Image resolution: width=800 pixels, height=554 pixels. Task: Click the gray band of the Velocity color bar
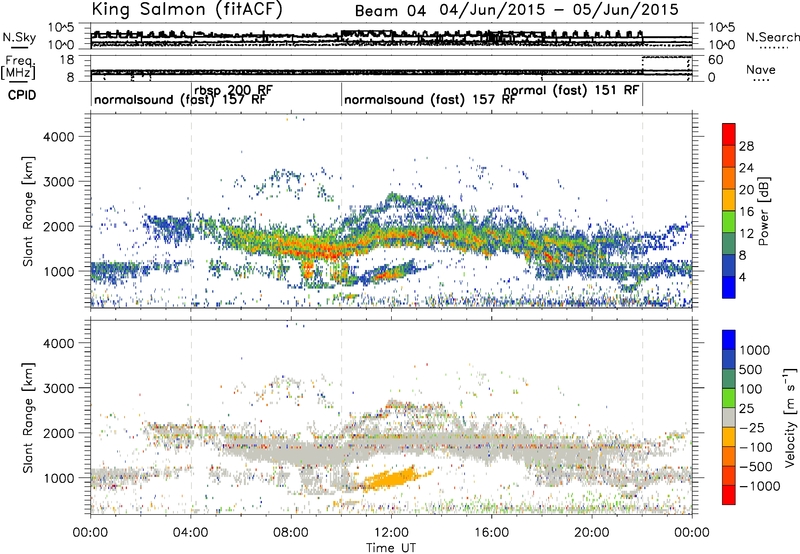(729, 417)
